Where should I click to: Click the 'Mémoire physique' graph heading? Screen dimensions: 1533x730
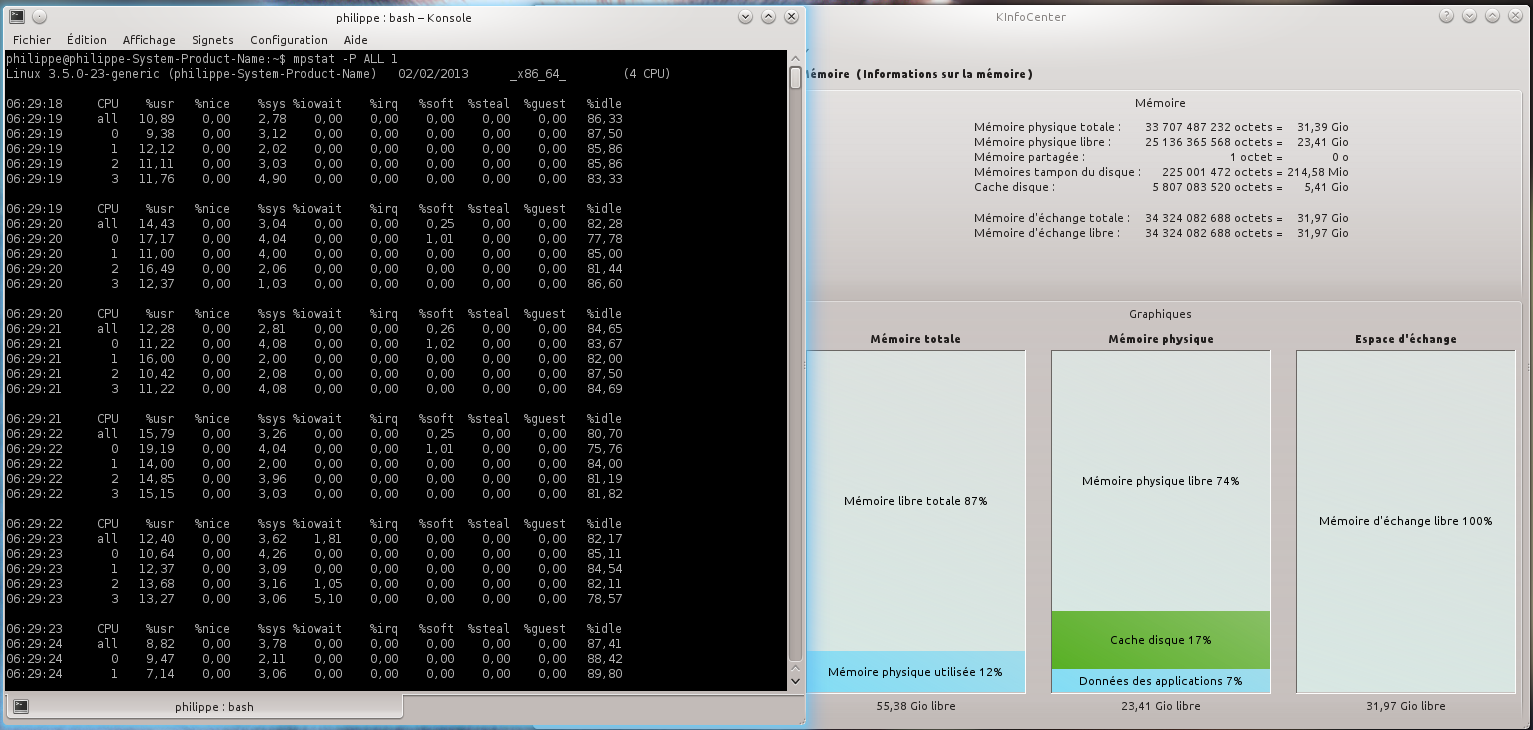point(1161,339)
